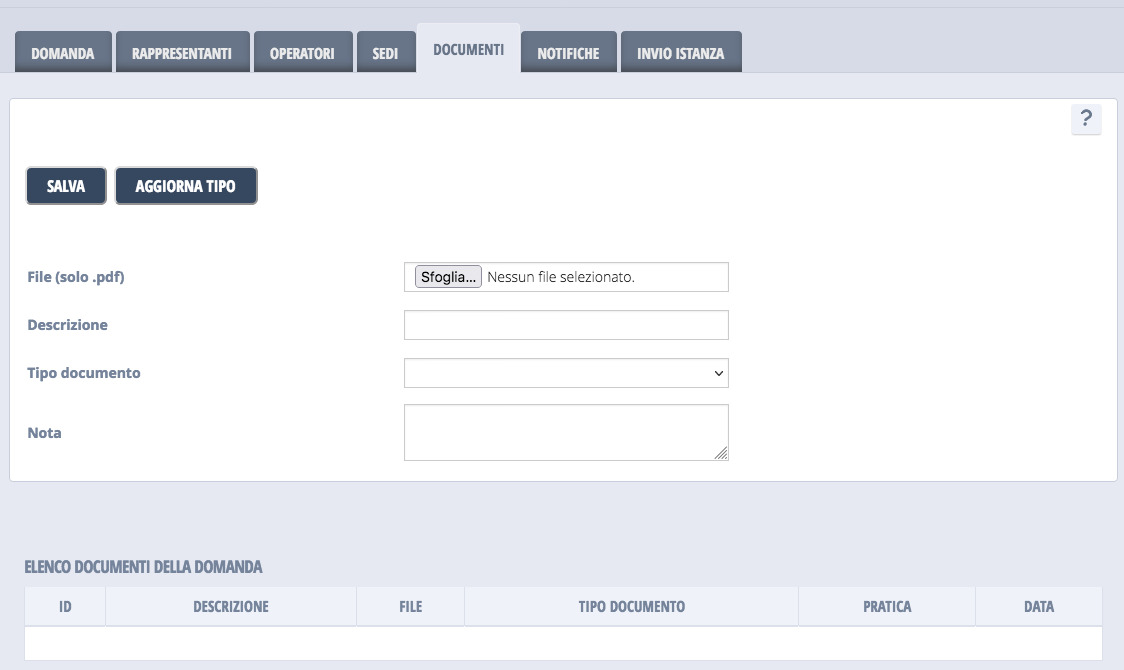Click the Aggiorna Tipo button

(186, 186)
